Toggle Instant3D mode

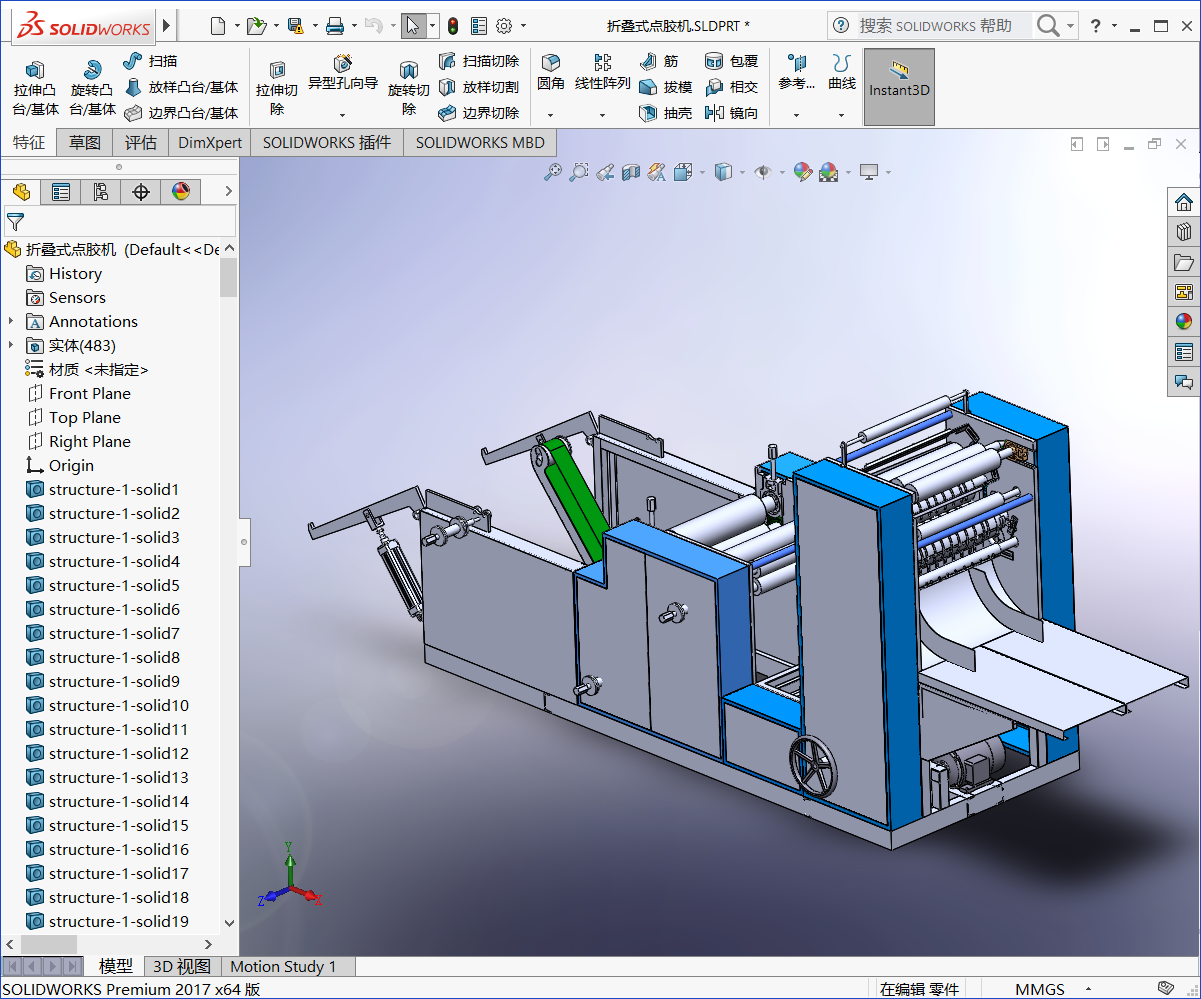coord(899,87)
